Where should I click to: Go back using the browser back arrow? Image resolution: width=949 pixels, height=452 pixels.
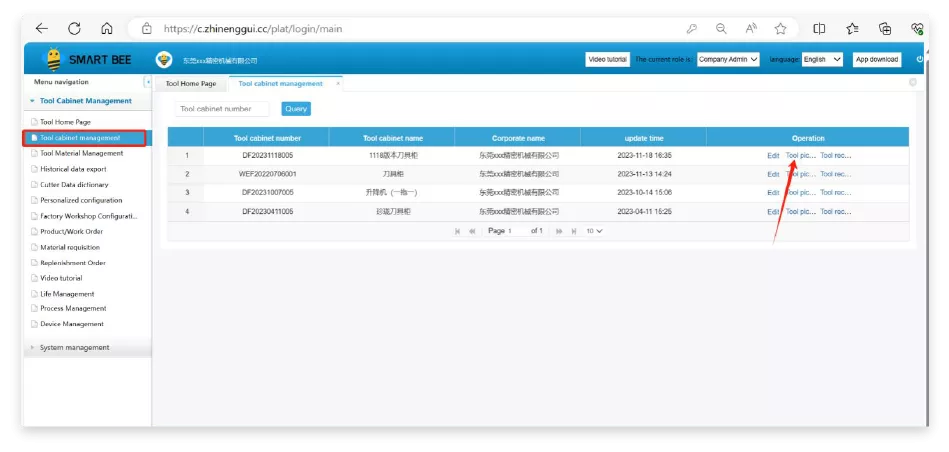click(41, 28)
